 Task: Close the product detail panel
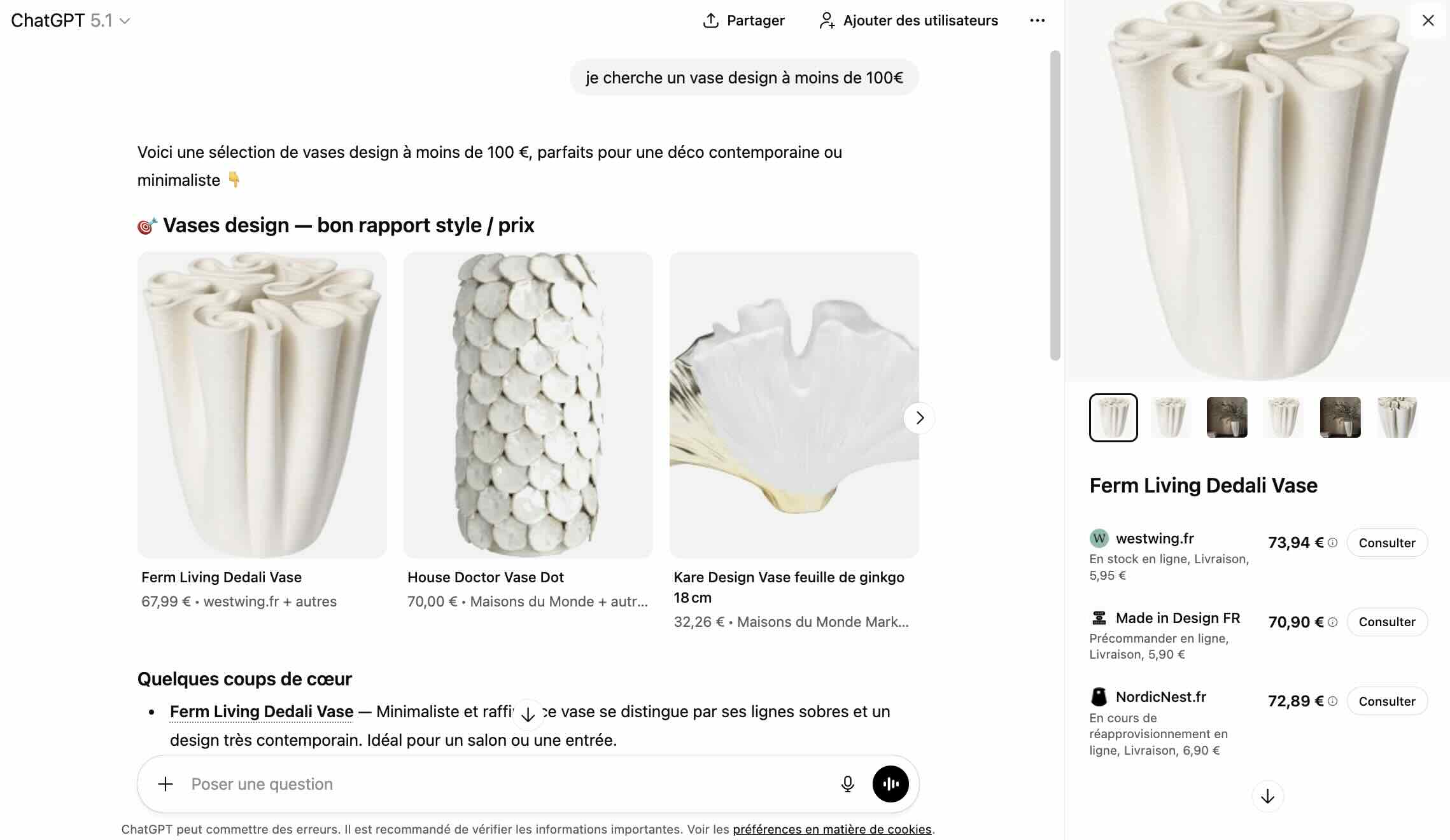(1428, 20)
